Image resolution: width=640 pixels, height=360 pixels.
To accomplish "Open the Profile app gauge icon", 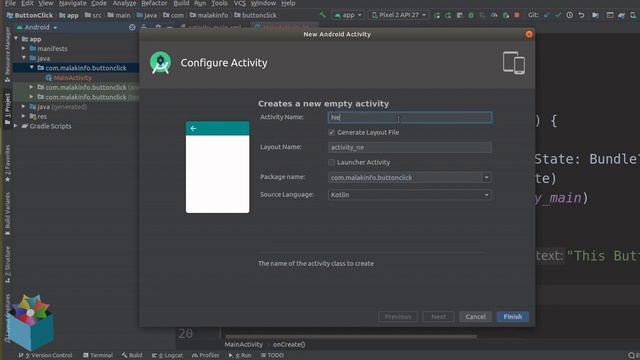I will tap(494, 15).
